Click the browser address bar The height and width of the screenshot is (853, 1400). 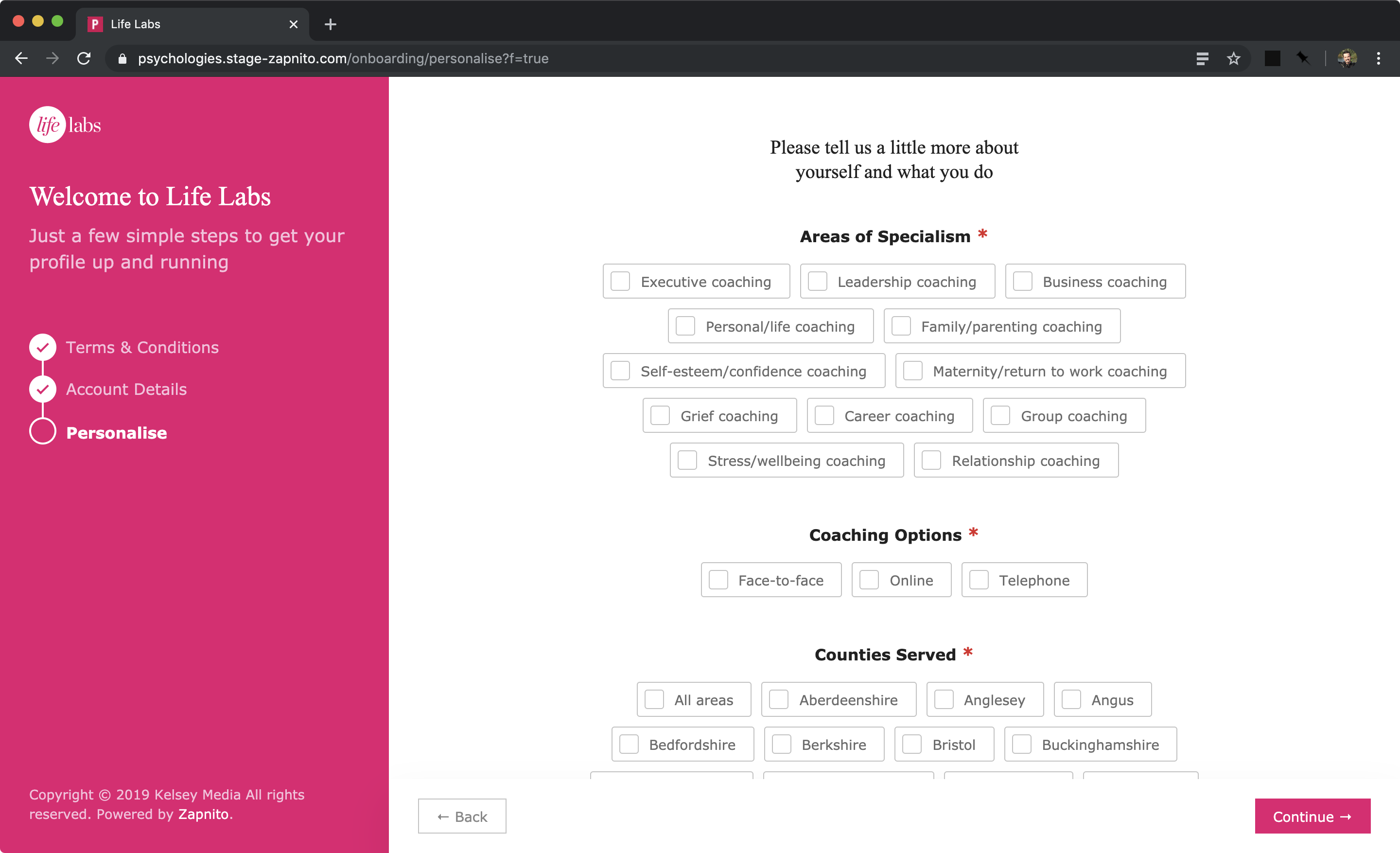[x=398, y=58]
